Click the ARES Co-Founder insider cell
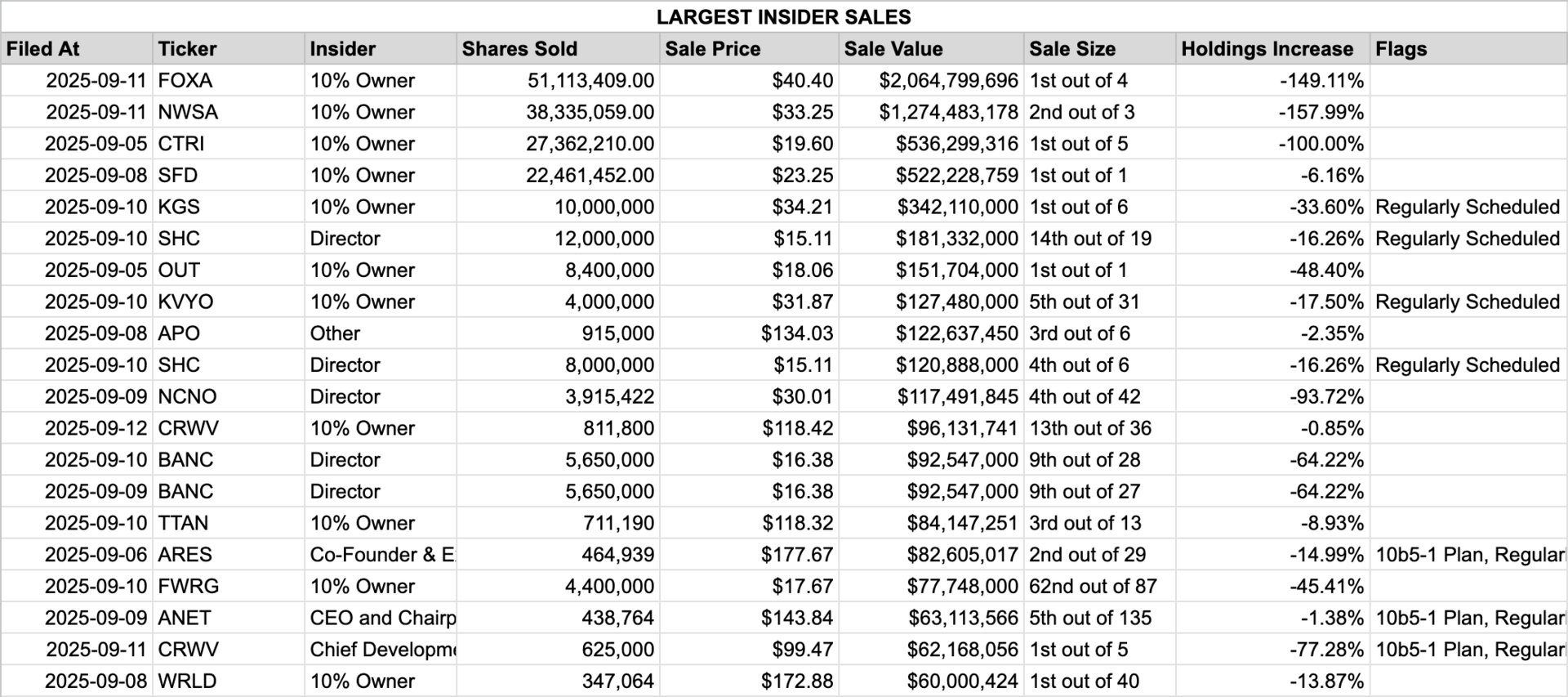 coord(381,555)
